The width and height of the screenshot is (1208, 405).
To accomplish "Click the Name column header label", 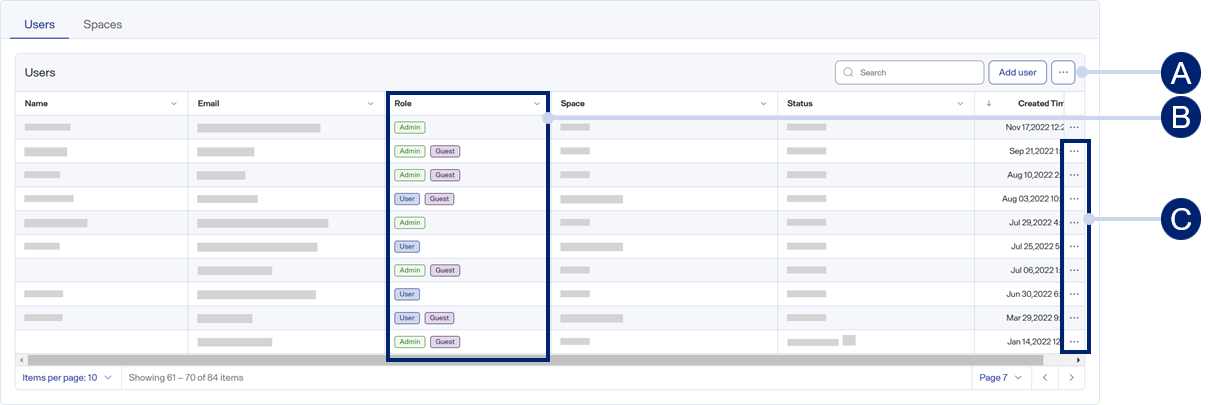I will [x=36, y=104].
